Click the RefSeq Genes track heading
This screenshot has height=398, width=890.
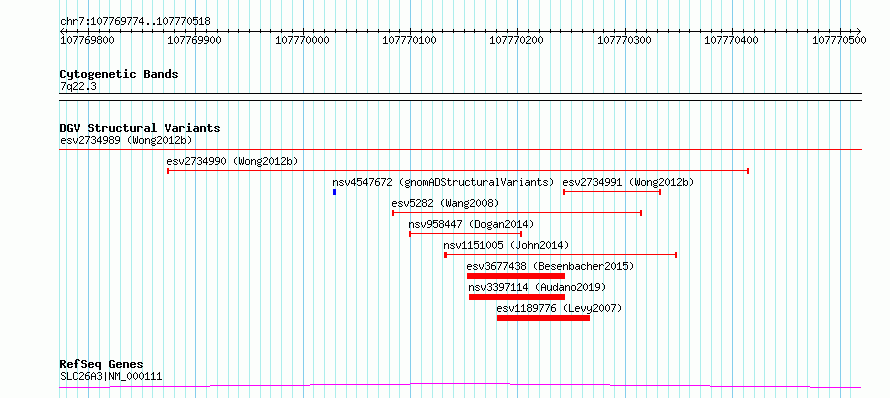click(x=102, y=365)
